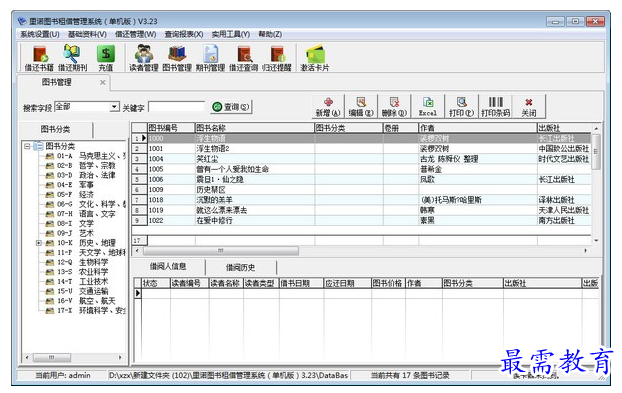Select the book row 浮生物语2
The width and height of the screenshot is (622, 393).
click(x=362, y=148)
